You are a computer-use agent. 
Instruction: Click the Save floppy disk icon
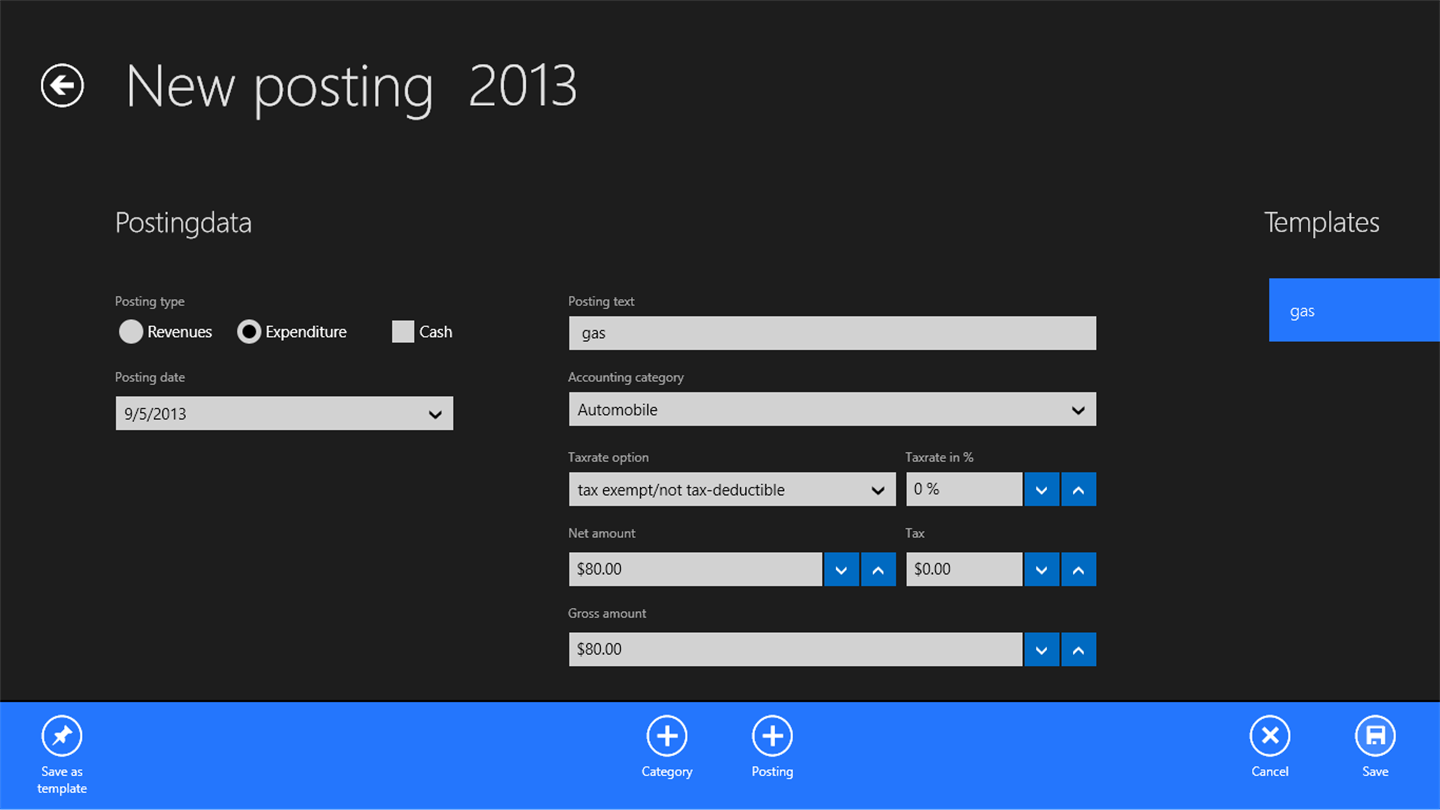coord(1375,737)
